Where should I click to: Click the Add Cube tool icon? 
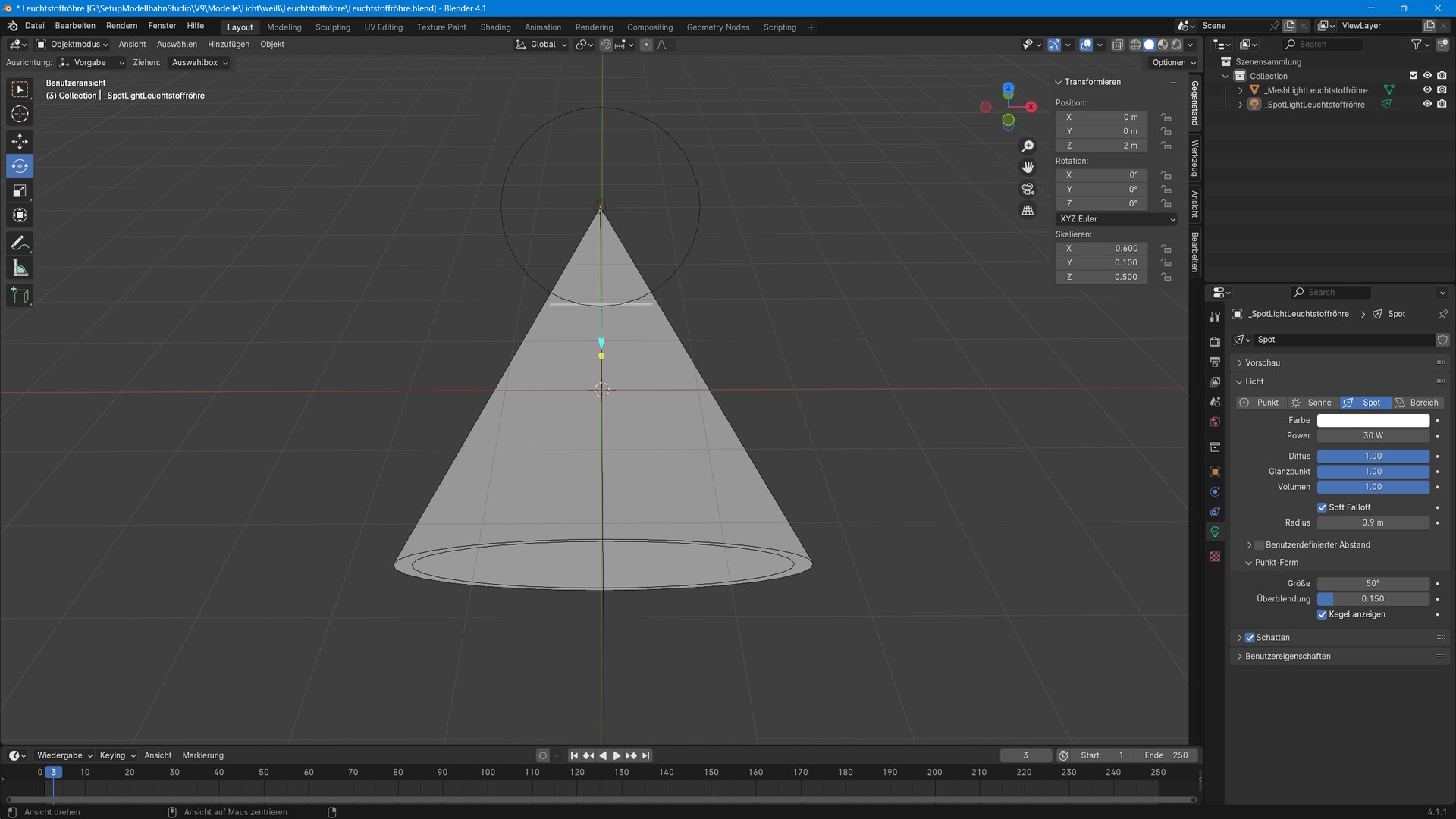[20, 296]
